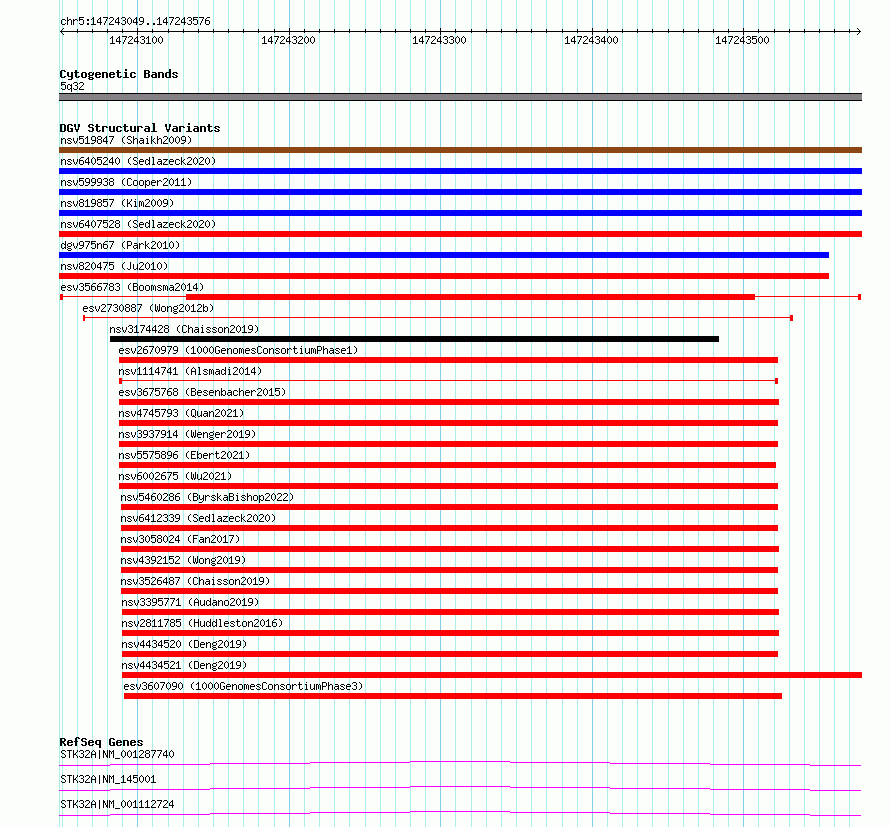Select the long red bar under nsv4434521
890x827 pixels.
coord(492,675)
